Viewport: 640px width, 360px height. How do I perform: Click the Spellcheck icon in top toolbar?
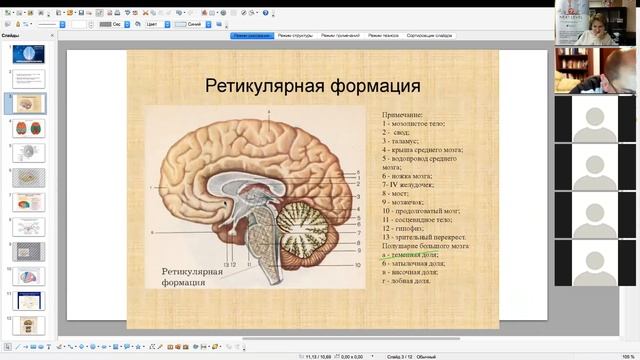[127, 13]
